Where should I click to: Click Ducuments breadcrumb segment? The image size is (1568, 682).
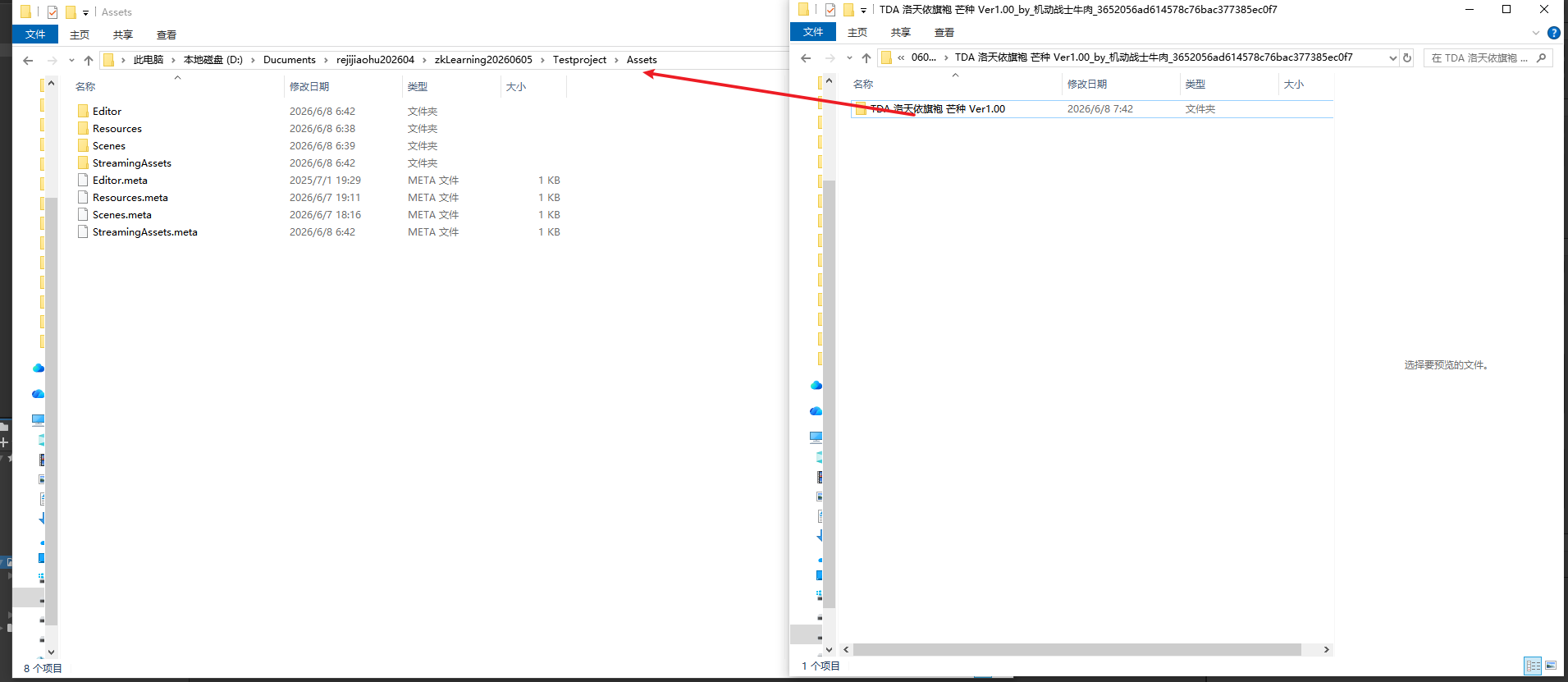tap(290, 60)
